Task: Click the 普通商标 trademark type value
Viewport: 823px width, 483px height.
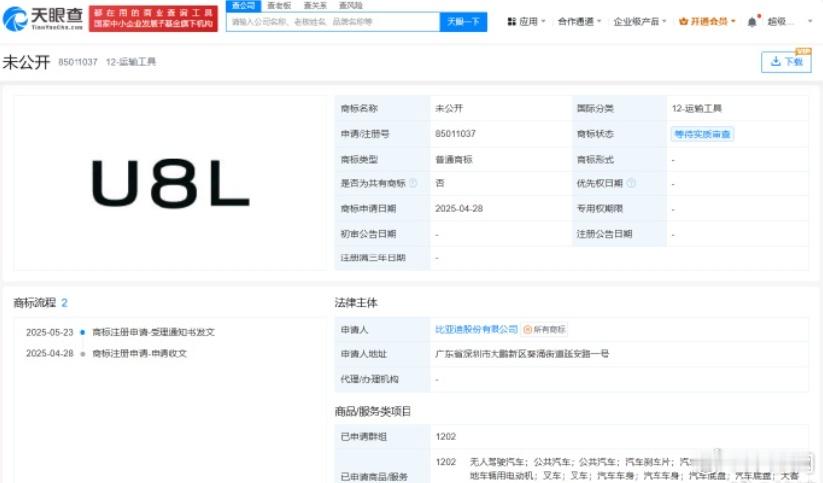Action: (453, 159)
